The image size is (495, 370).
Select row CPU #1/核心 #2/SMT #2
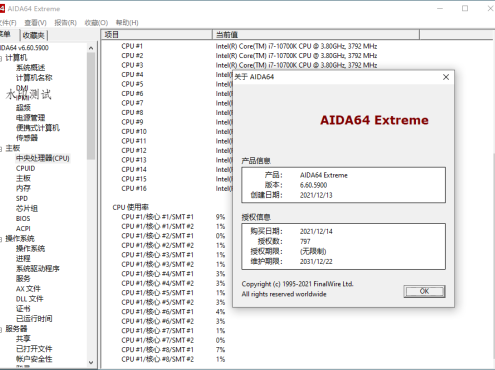pos(157,245)
